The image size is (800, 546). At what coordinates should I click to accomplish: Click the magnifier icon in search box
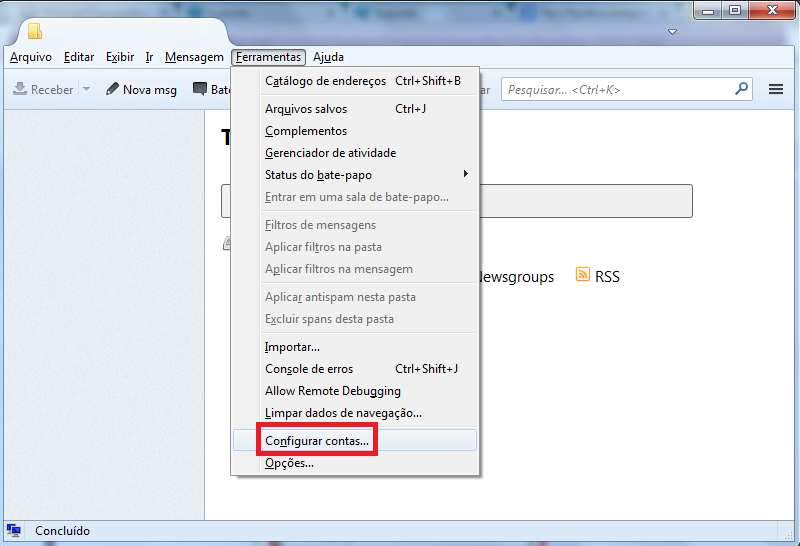pos(741,89)
